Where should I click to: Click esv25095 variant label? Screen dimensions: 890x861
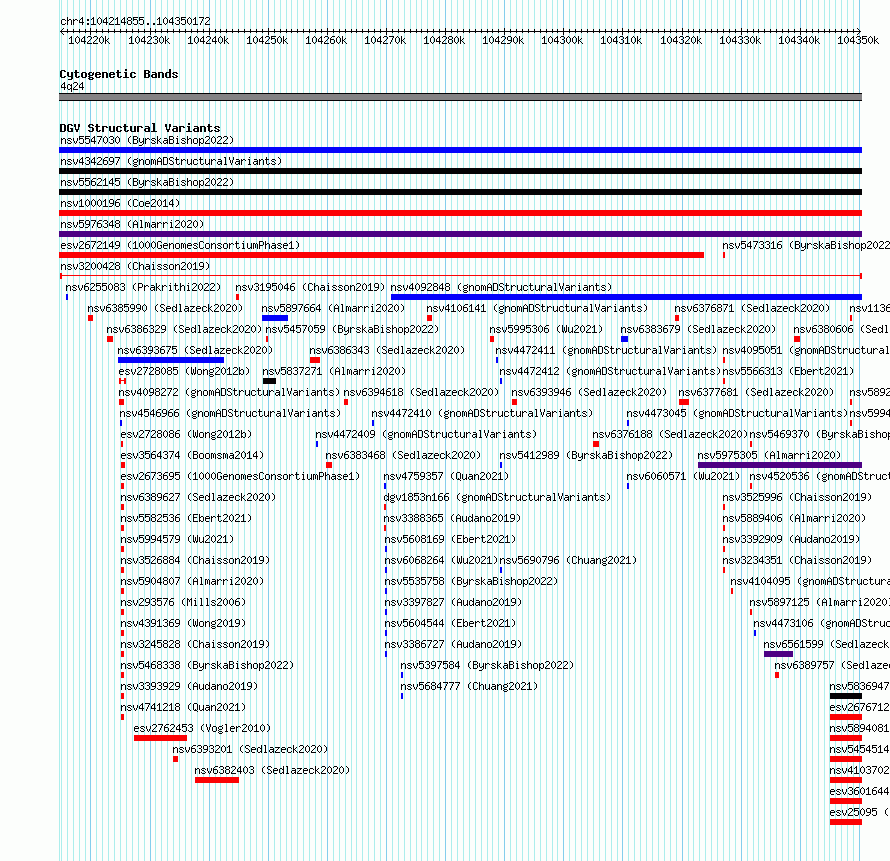click(x=859, y=812)
